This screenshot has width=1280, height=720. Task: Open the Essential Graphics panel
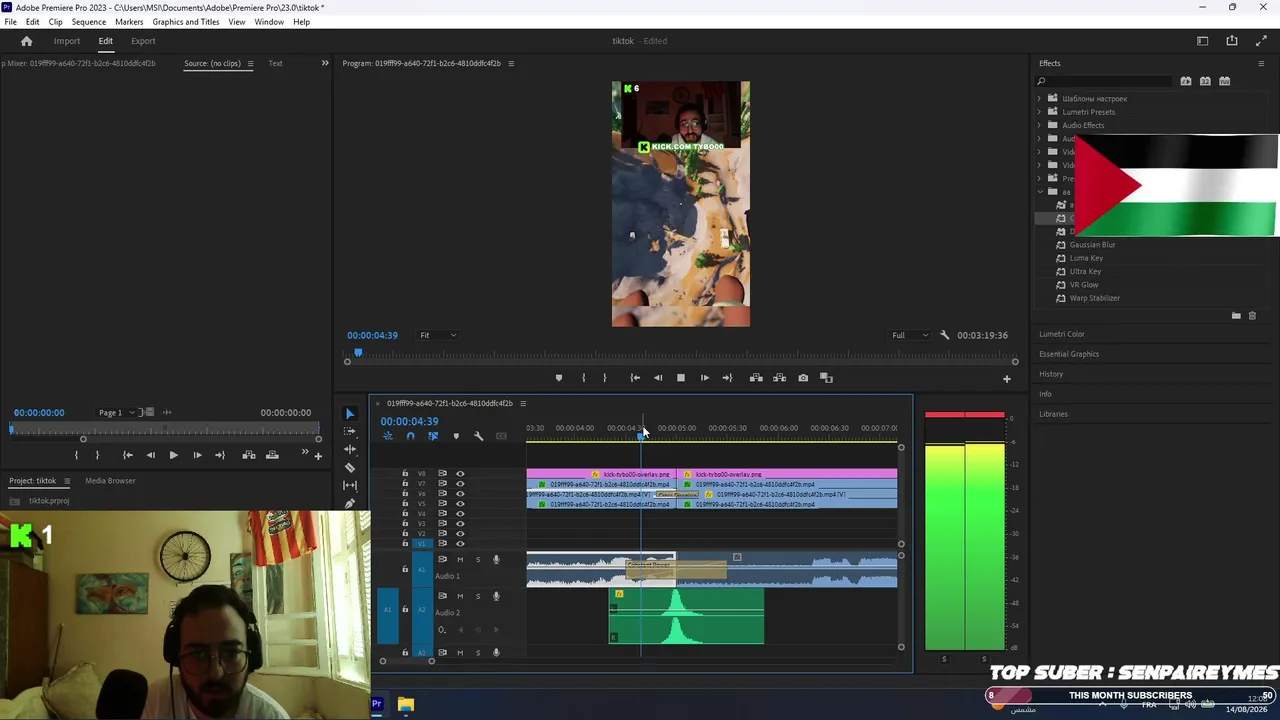pos(1069,354)
